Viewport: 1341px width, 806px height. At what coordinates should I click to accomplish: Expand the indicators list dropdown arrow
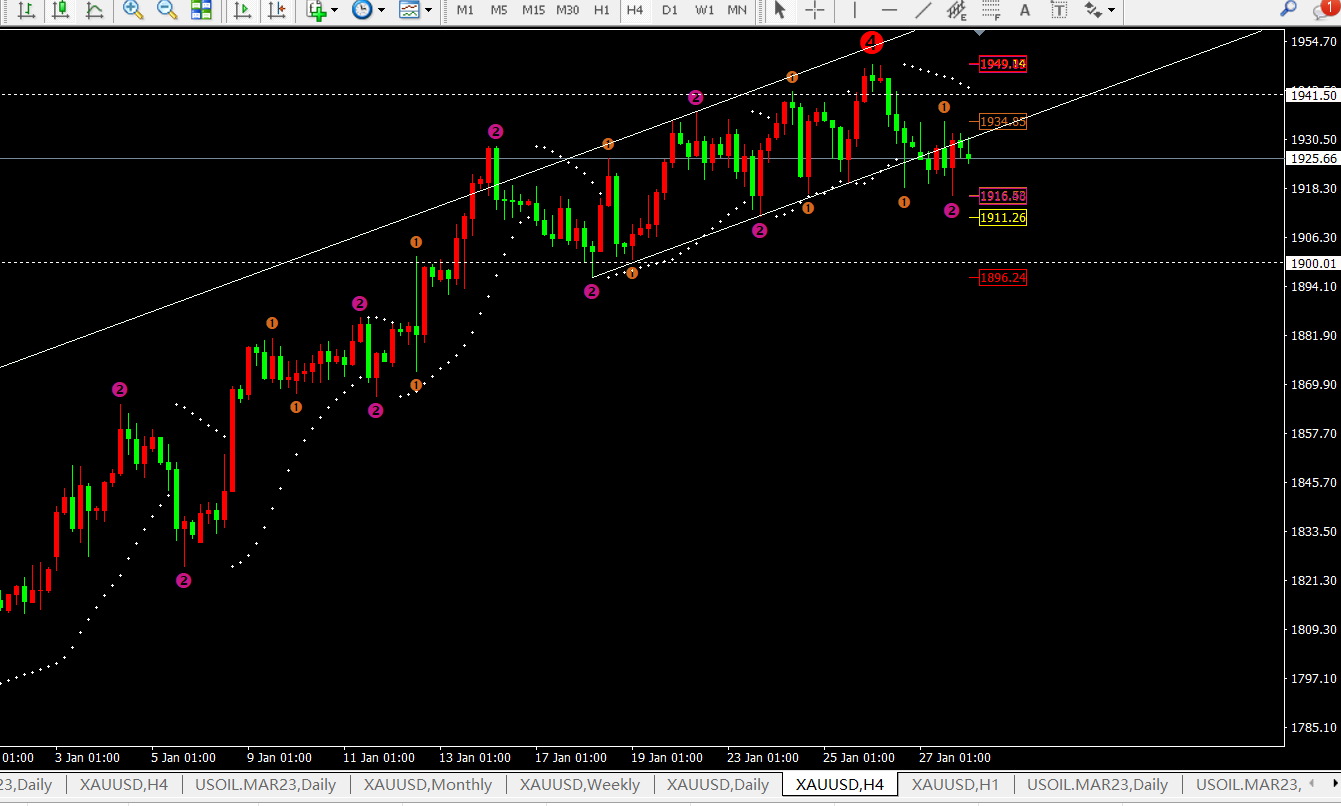pos(334,11)
